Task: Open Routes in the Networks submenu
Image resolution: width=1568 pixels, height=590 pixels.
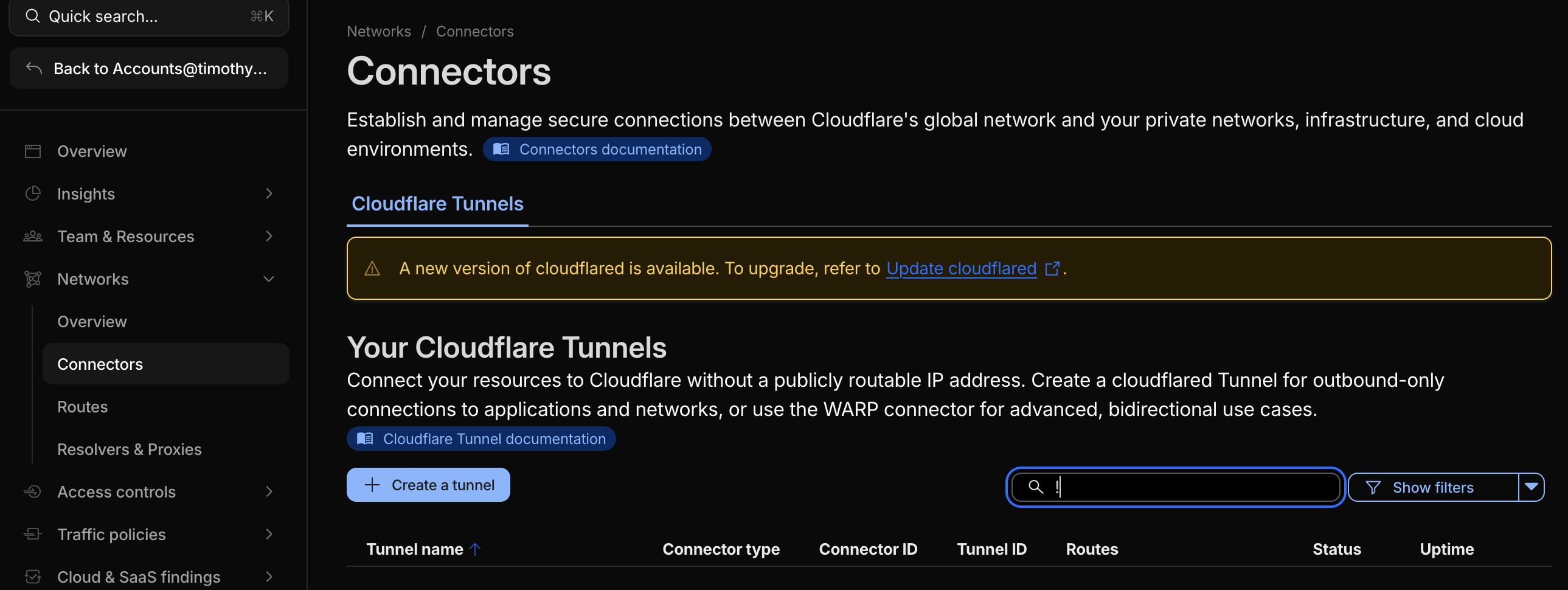Action: coord(82,407)
